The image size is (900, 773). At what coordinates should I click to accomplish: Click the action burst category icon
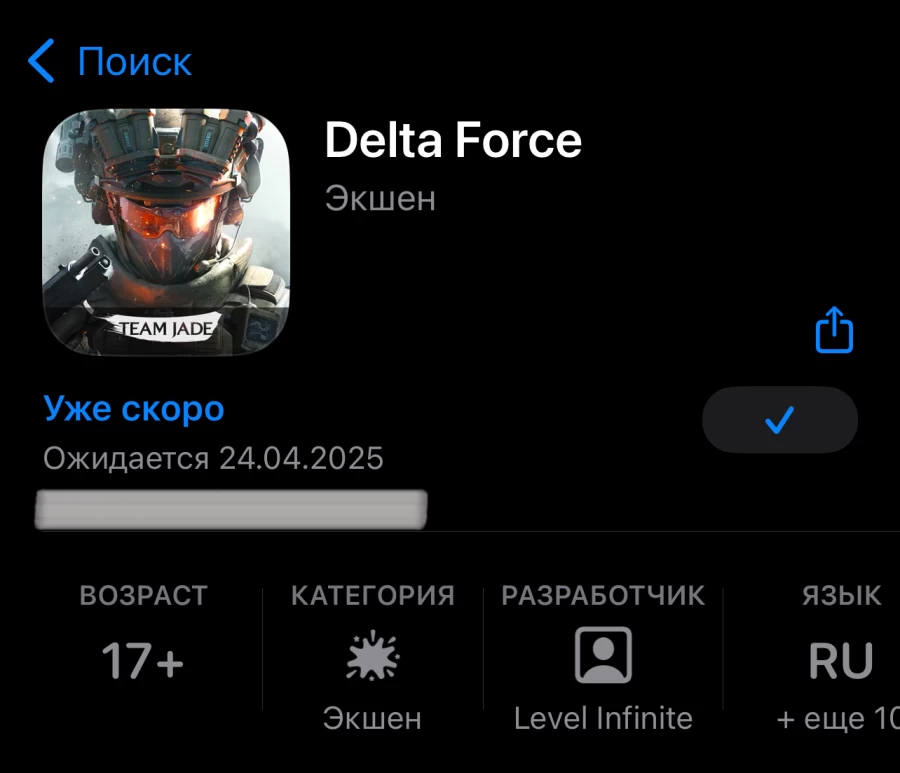click(x=372, y=656)
